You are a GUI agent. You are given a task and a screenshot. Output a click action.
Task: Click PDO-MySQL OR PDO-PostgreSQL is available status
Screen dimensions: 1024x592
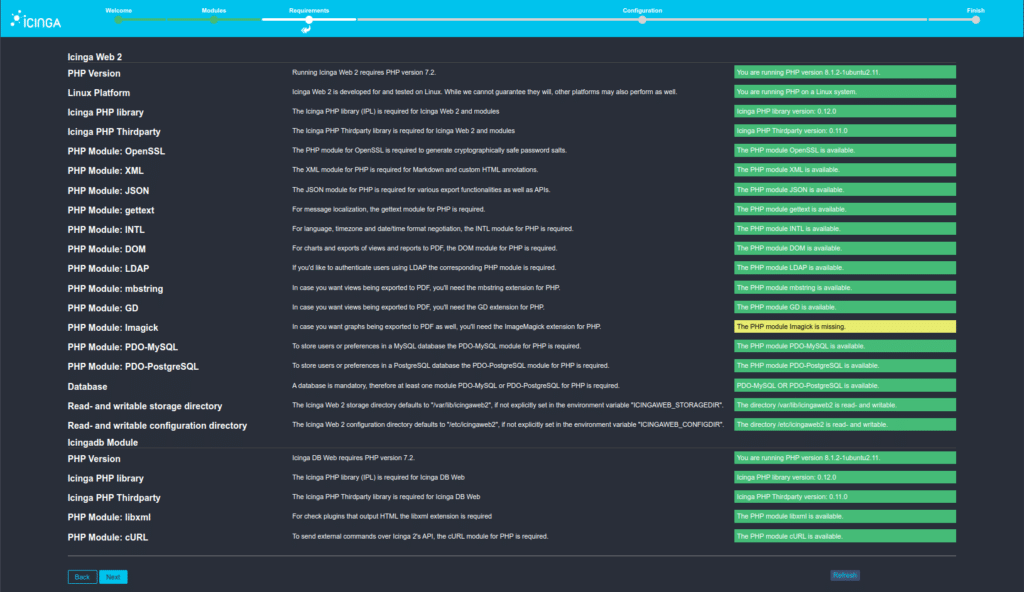coord(844,386)
